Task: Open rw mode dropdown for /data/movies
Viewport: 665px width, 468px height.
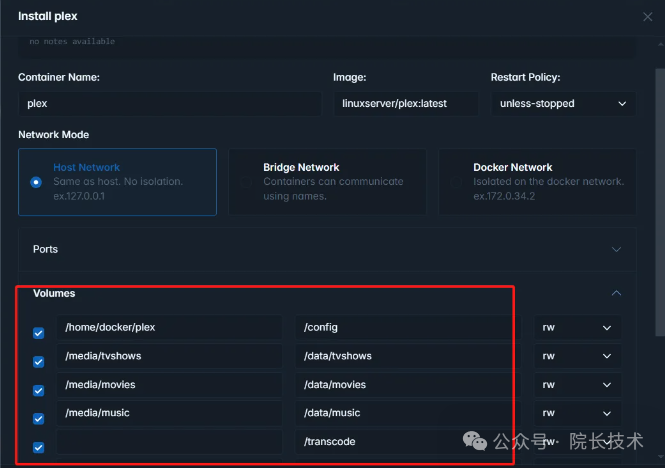Action: 578,384
